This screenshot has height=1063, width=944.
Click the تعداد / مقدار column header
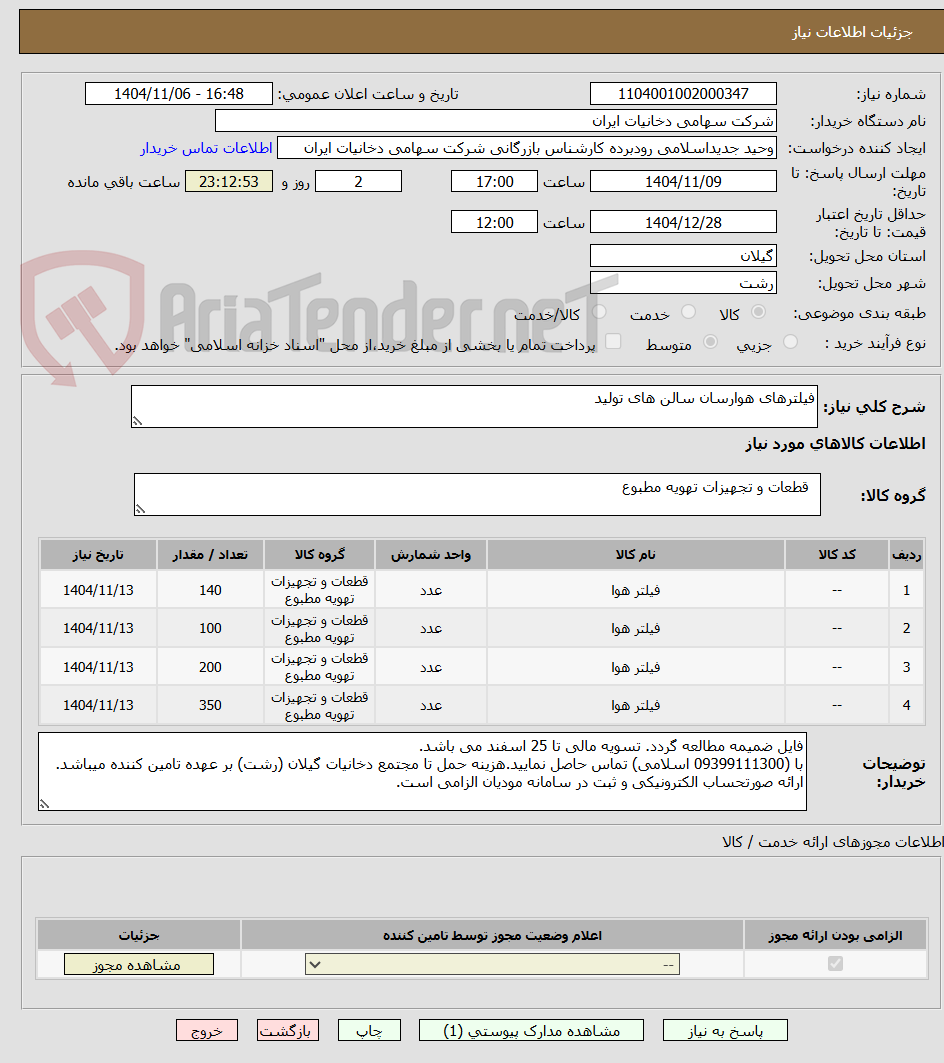210,555
